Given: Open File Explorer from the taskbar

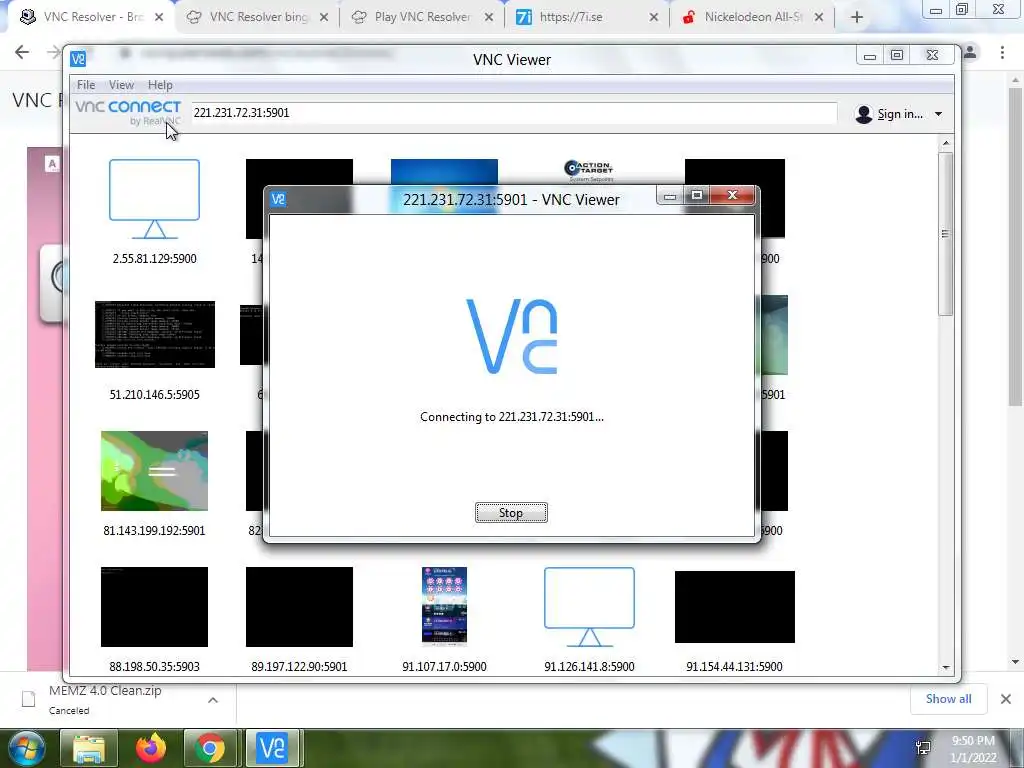Looking at the screenshot, I should pyautogui.click(x=89, y=748).
